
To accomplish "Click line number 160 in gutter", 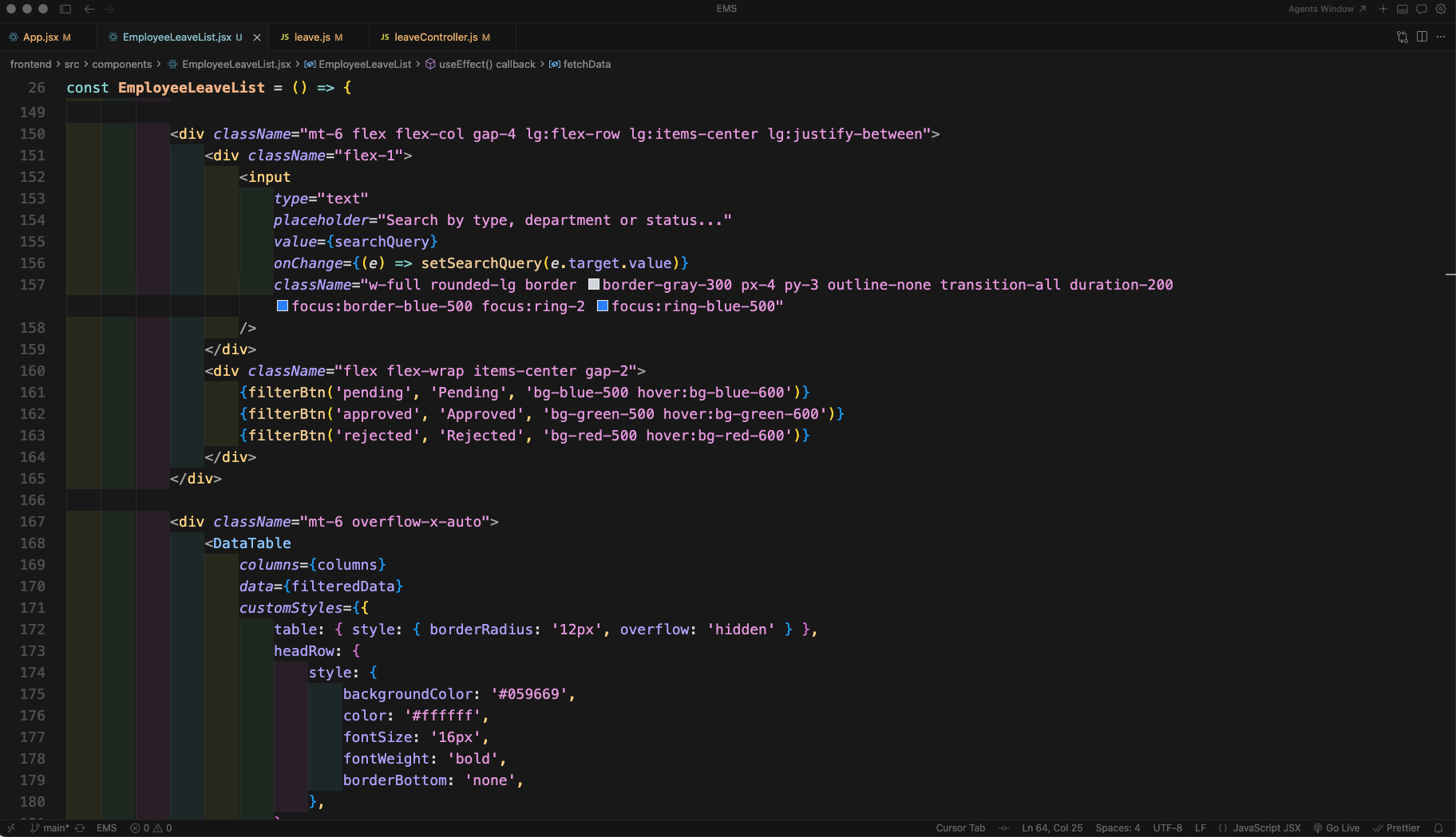I will click(32, 371).
